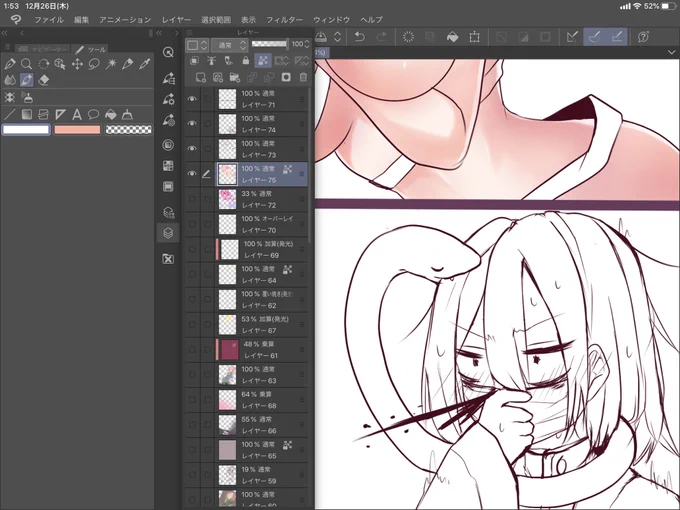The height and width of the screenshot is (510, 680).
Task: Open the tool palette hamburger menu
Action: point(7,47)
